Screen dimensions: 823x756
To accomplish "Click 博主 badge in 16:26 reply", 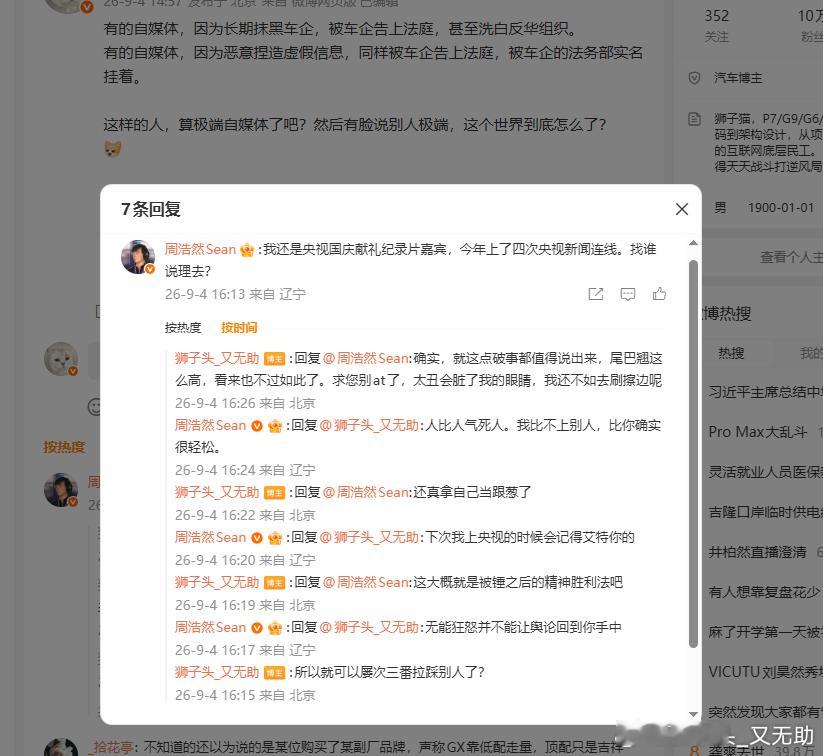I will click(x=274, y=359).
